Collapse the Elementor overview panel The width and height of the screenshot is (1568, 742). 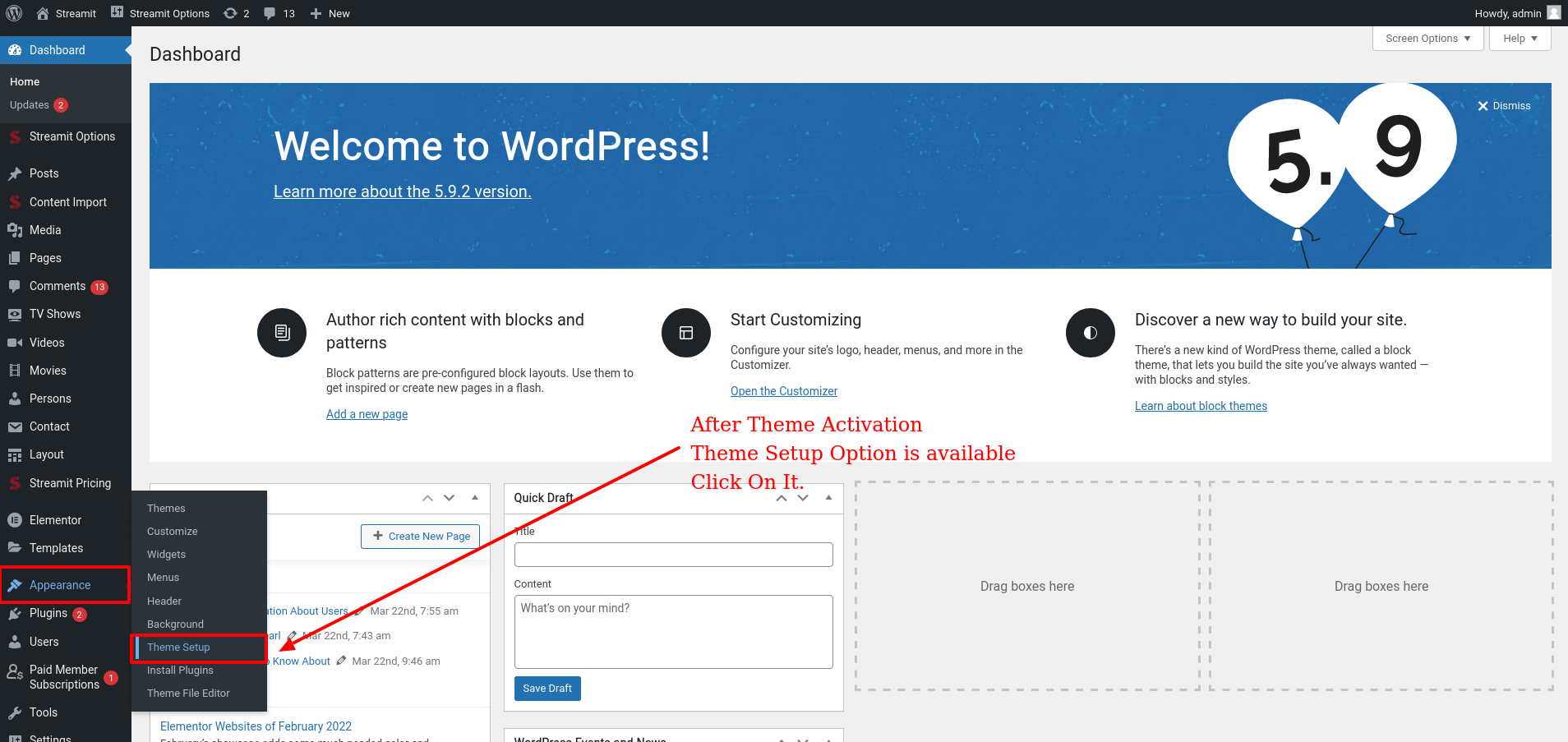click(x=475, y=498)
